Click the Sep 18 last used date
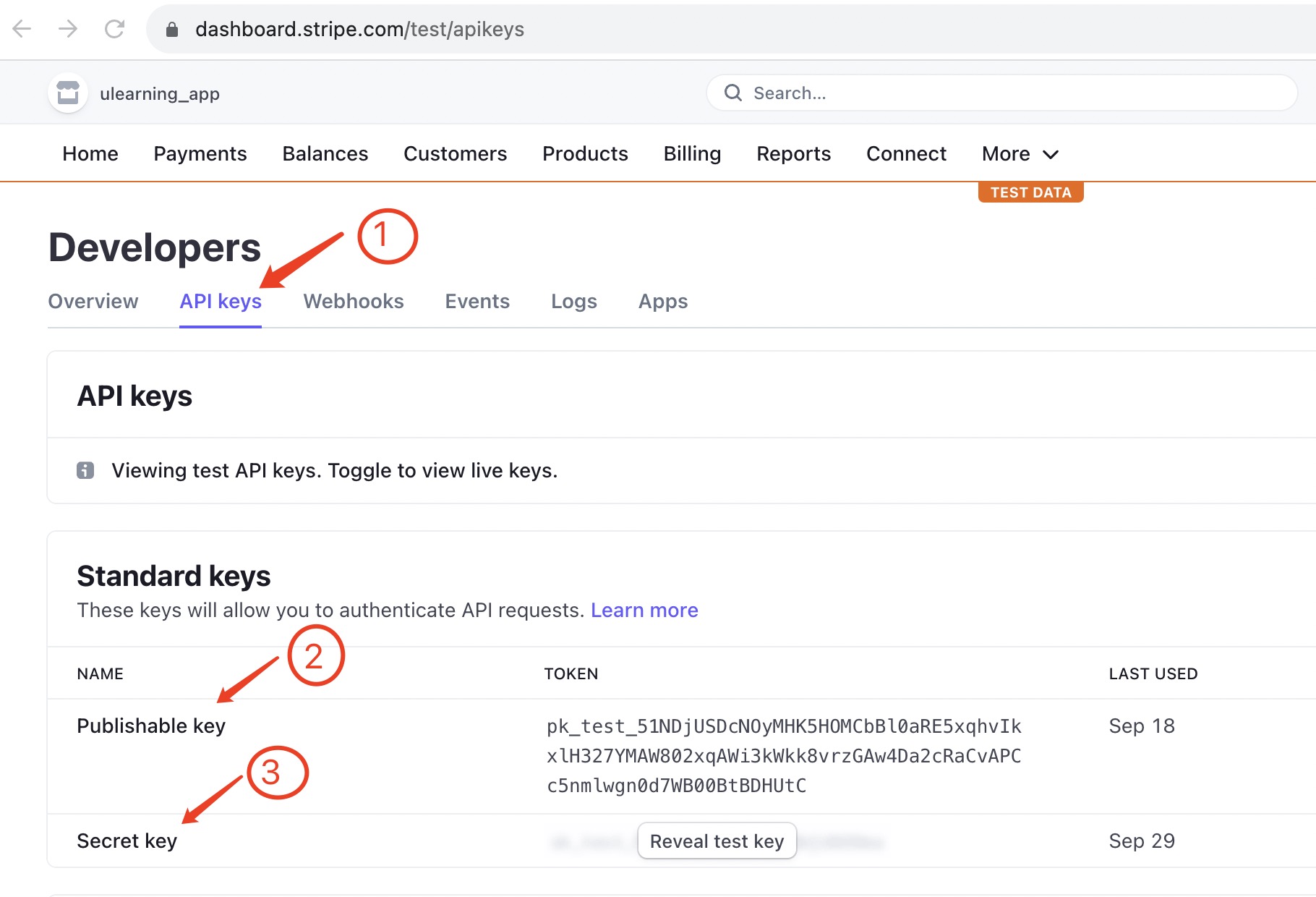This screenshot has height=897, width=1316. pos(1142,726)
